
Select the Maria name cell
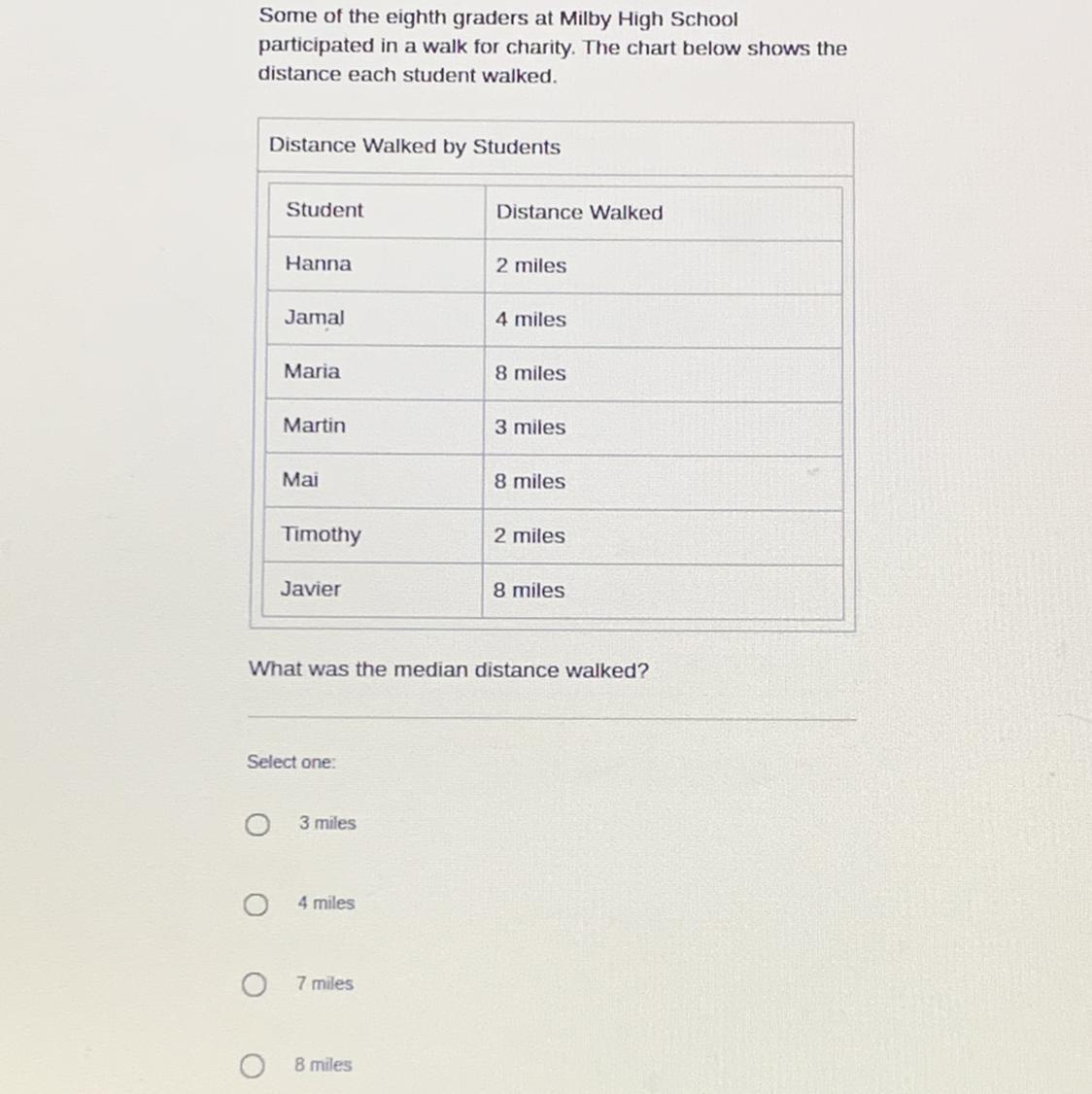[375, 372]
